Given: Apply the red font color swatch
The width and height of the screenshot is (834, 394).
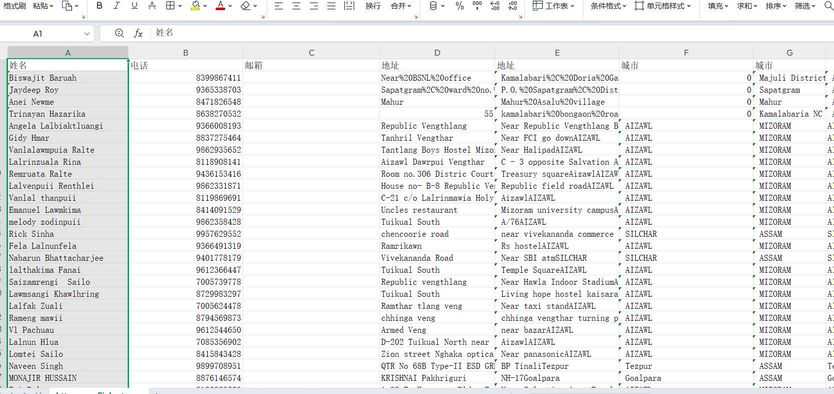Looking at the screenshot, I should pos(221,6).
